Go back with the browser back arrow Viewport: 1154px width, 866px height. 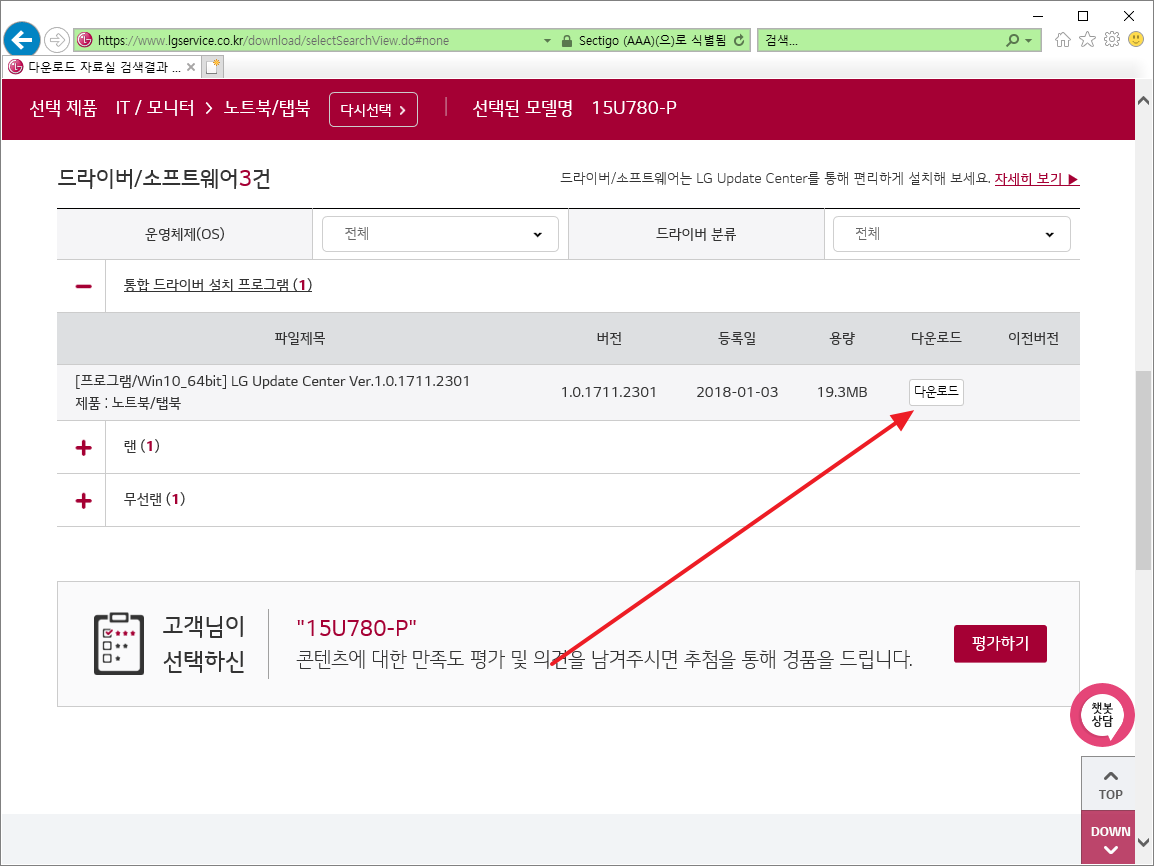click(x=22, y=39)
